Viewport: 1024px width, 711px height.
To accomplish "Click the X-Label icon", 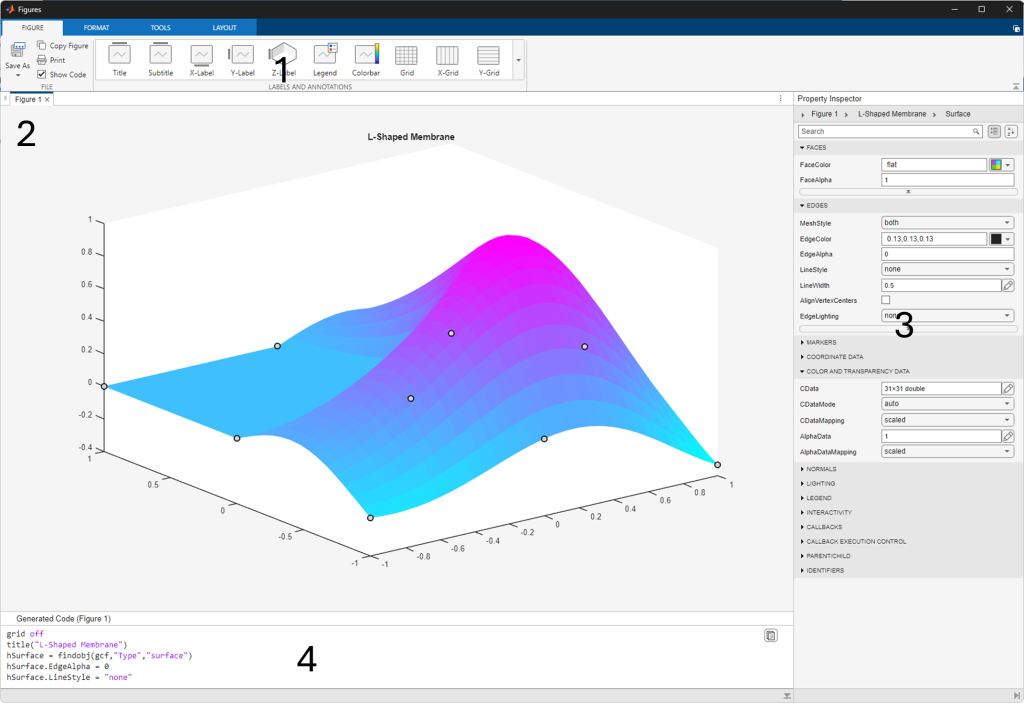I will tap(202, 59).
